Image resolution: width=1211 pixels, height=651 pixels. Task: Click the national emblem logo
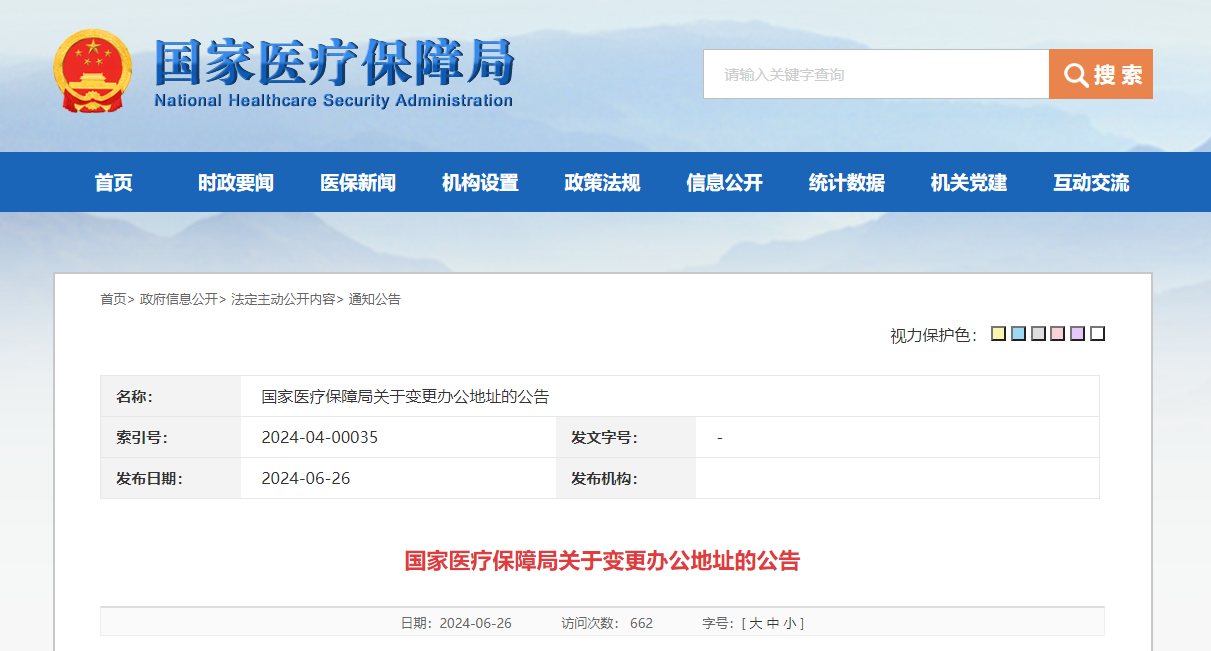click(x=92, y=71)
